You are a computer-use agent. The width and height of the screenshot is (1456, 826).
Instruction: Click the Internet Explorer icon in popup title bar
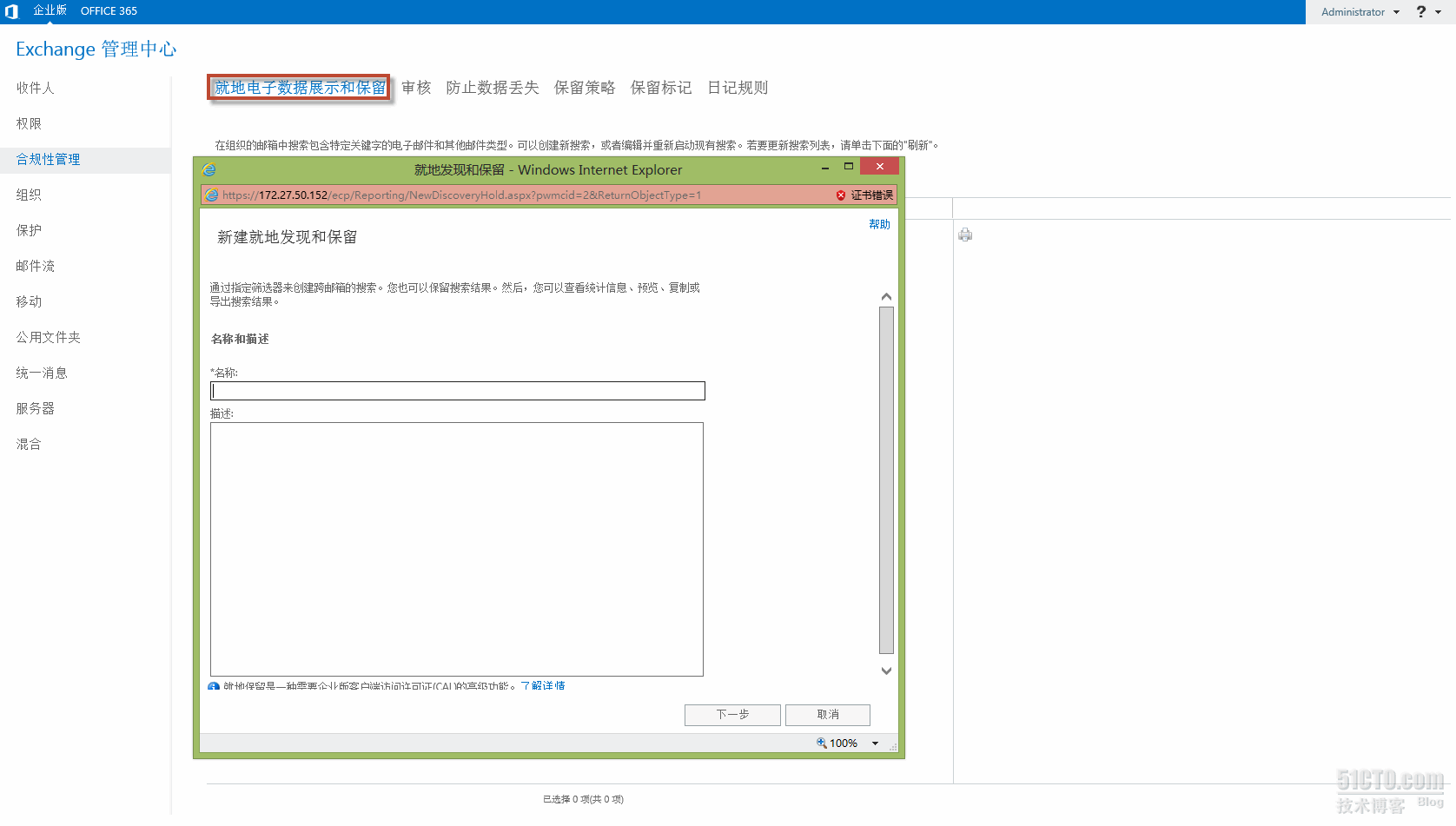(209, 169)
